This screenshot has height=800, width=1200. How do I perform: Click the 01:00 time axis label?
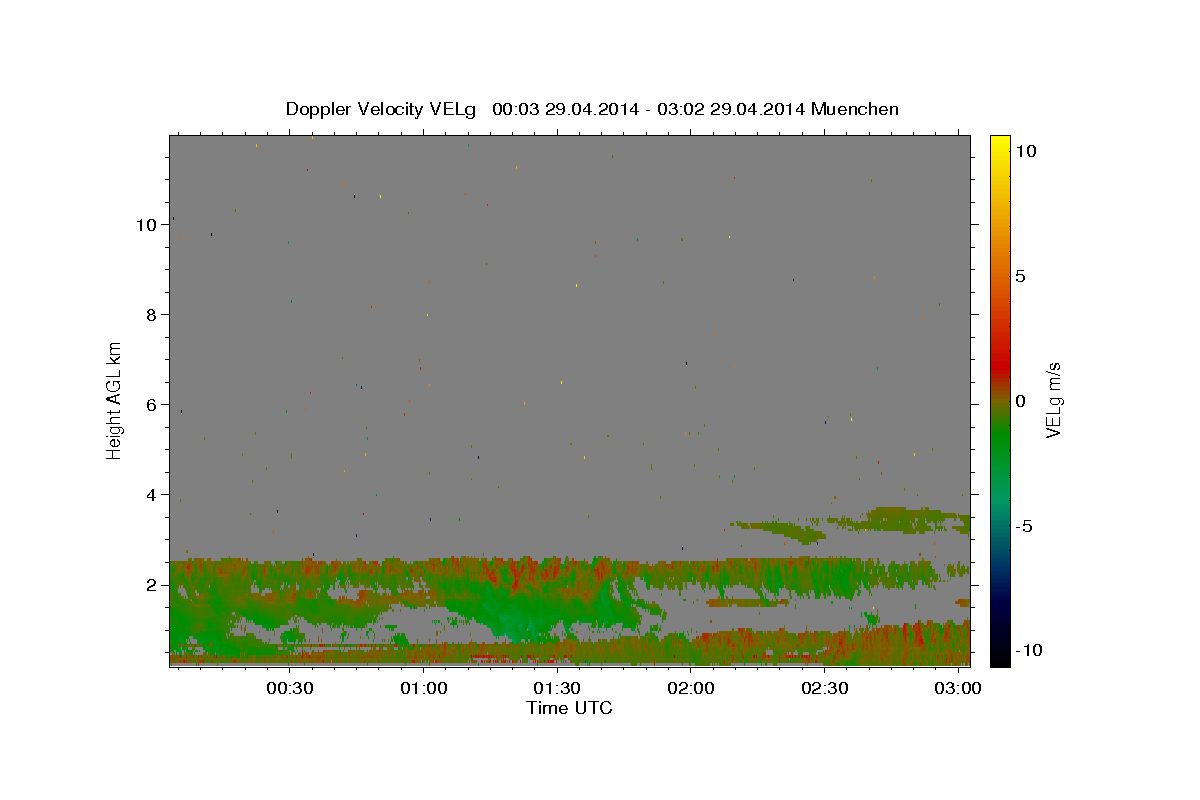(423, 689)
